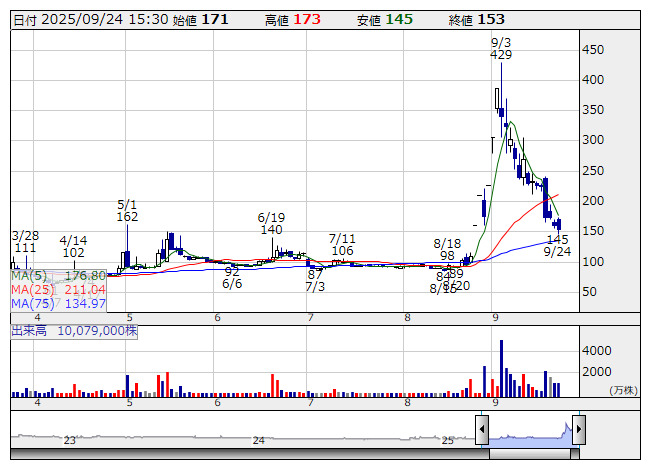This screenshot has height=470, width=653.
Task: Click year 25 marker in the overview strip
Action: (448, 440)
